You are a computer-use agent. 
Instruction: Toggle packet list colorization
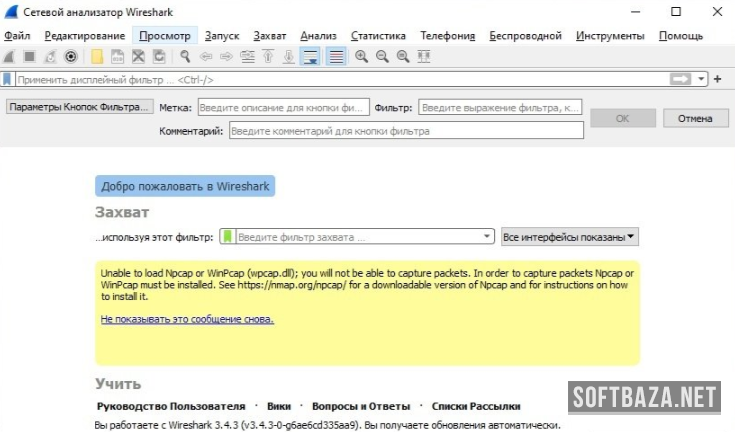click(x=336, y=56)
